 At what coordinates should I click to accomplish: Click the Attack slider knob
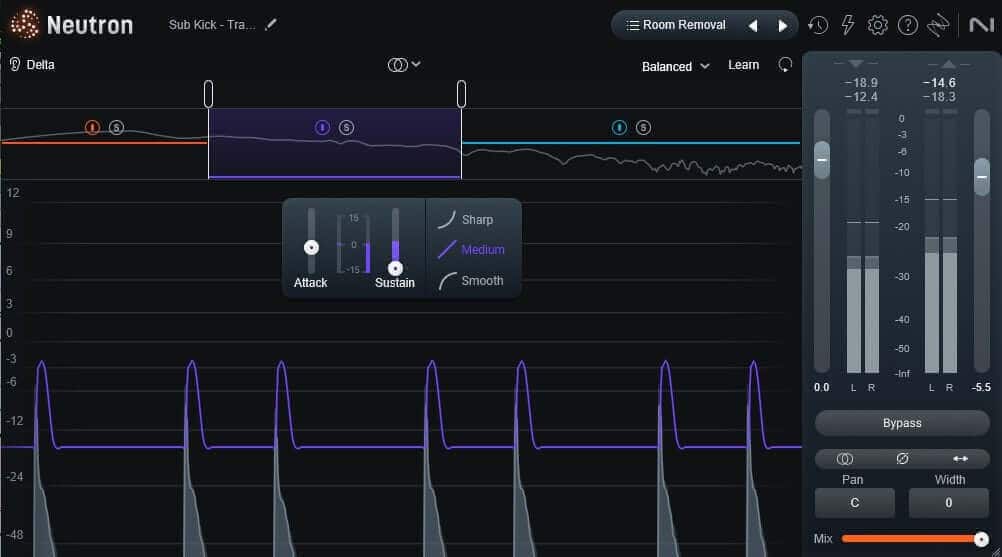pyautogui.click(x=311, y=247)
